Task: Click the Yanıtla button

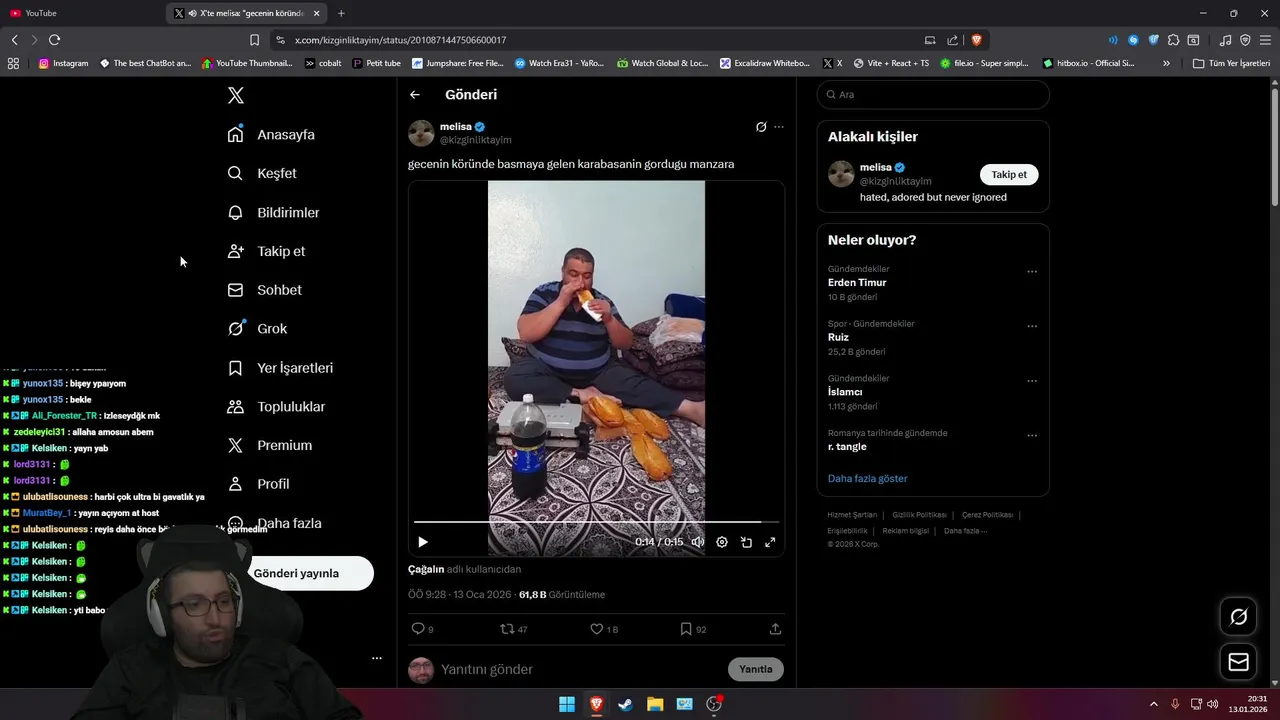Action: pos(756,669)
